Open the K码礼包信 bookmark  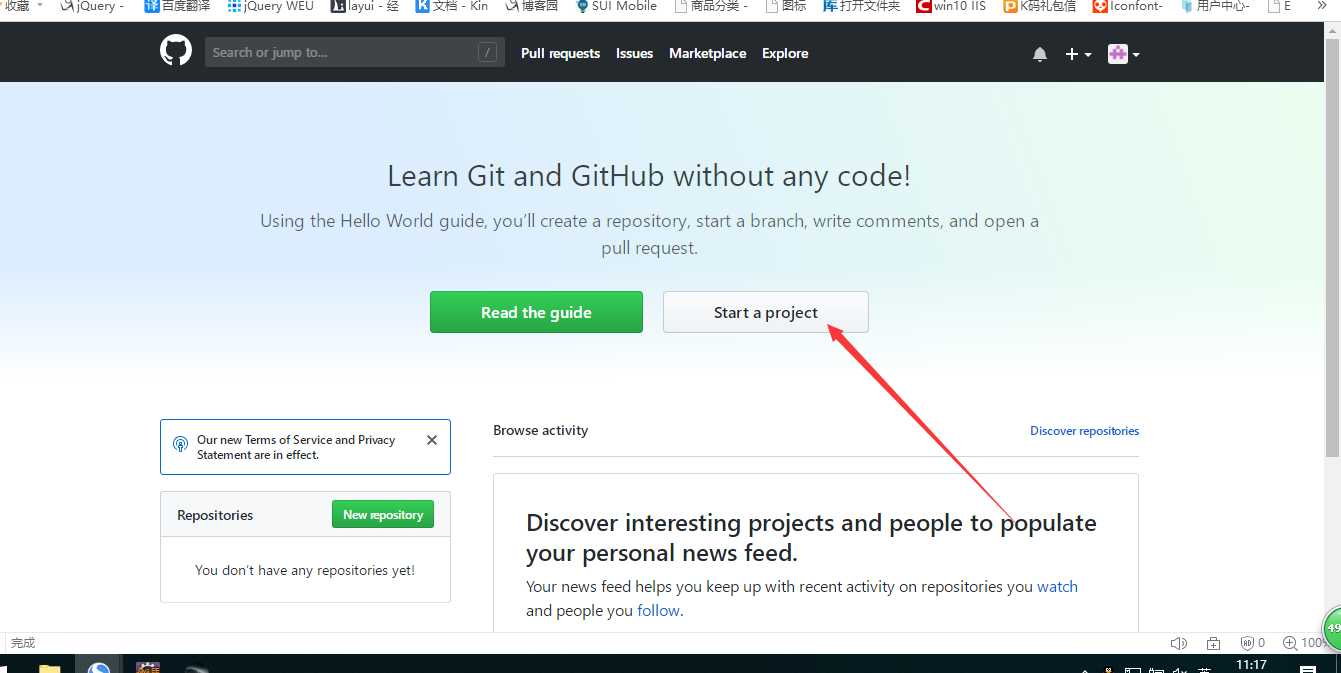pyautogui.click(x=1040, y=6)
